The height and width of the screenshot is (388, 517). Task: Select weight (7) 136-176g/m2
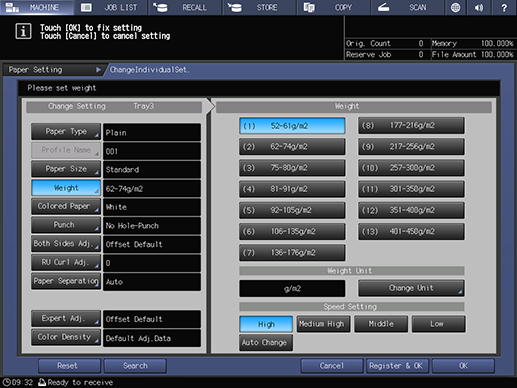point(292,253)
